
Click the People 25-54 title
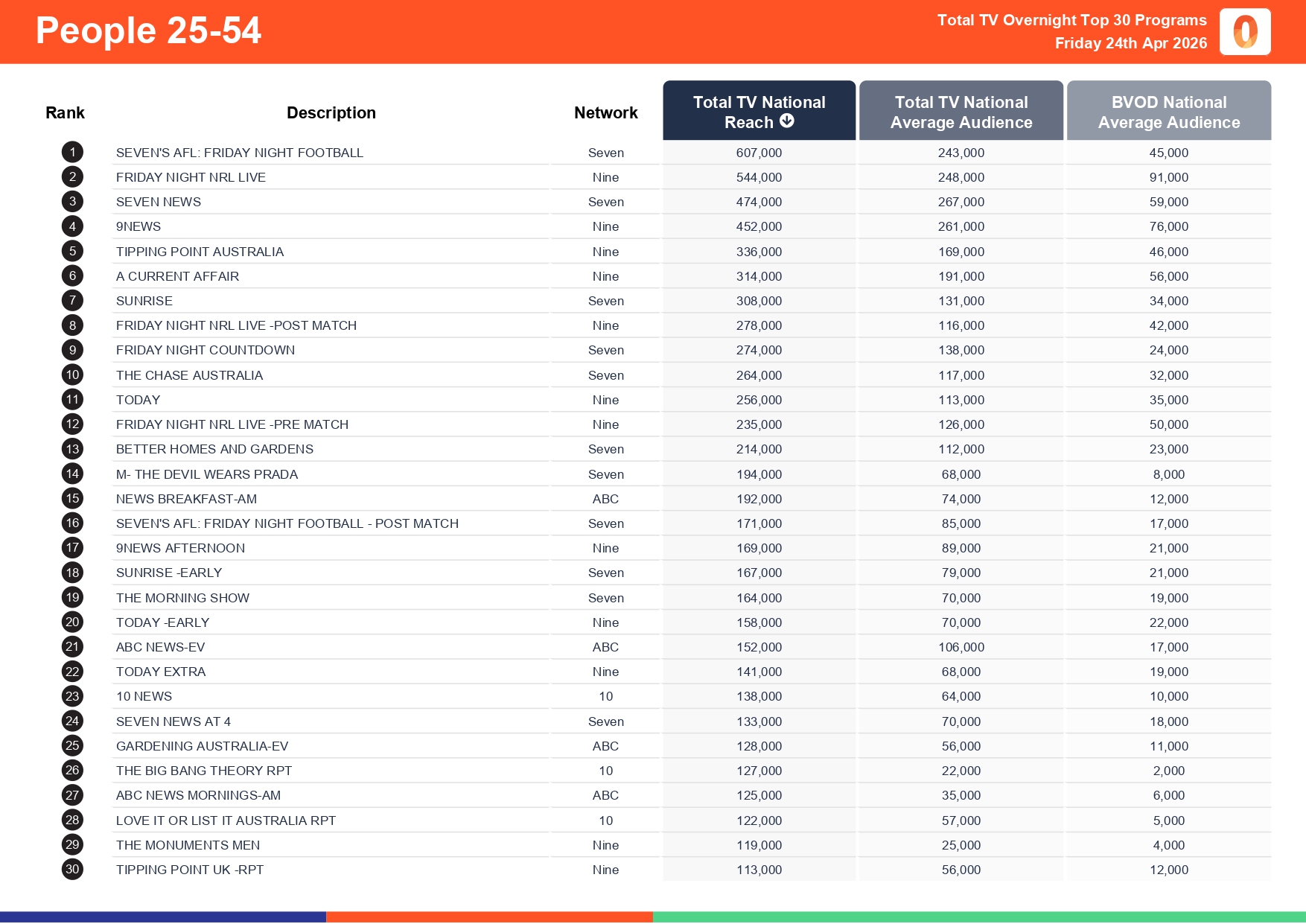pos(148,31)
